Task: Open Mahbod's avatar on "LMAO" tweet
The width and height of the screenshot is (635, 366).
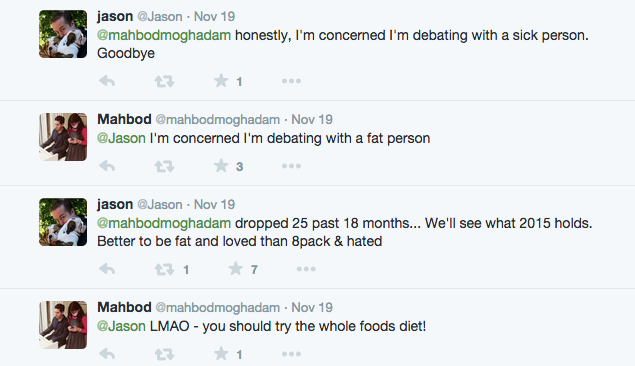Action: pyautogui.click(x=63, y=325)
